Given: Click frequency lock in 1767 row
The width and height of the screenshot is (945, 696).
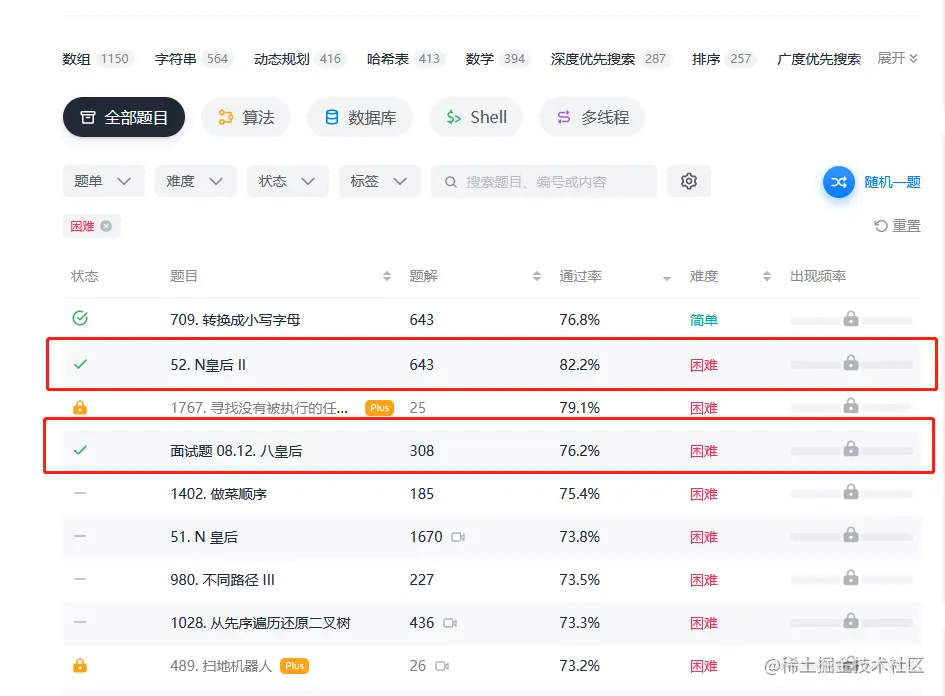Looking at the screenshot, I should click(x=850, y=406).
